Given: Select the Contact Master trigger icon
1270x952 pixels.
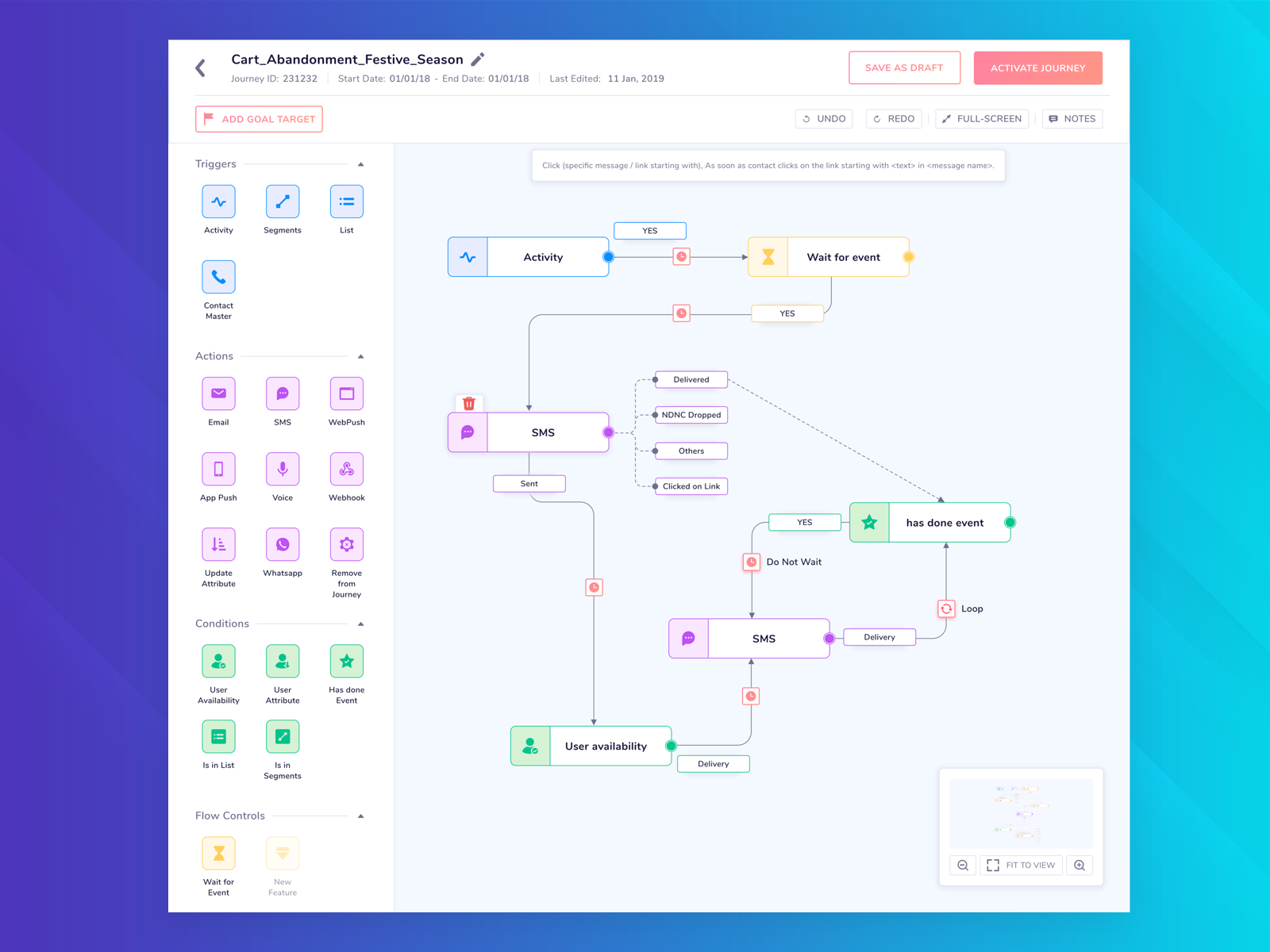Looking at the screenshot, I should 218,276.
